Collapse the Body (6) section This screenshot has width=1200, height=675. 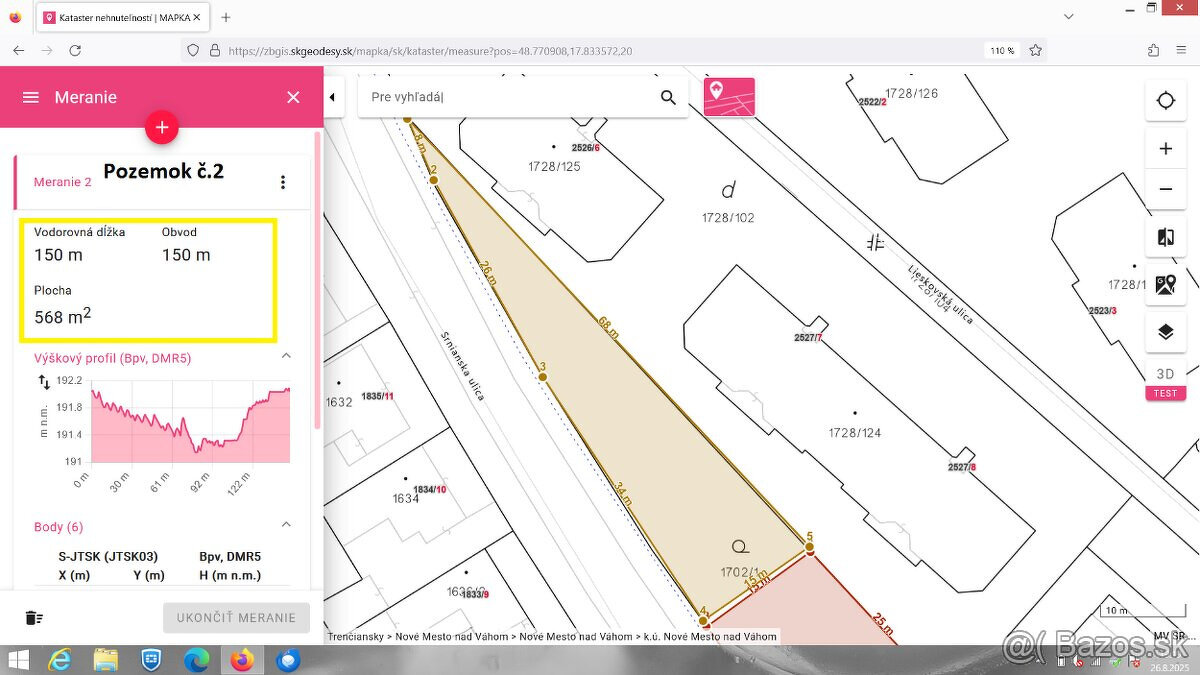pyautogui.click(x=286, y=526)
